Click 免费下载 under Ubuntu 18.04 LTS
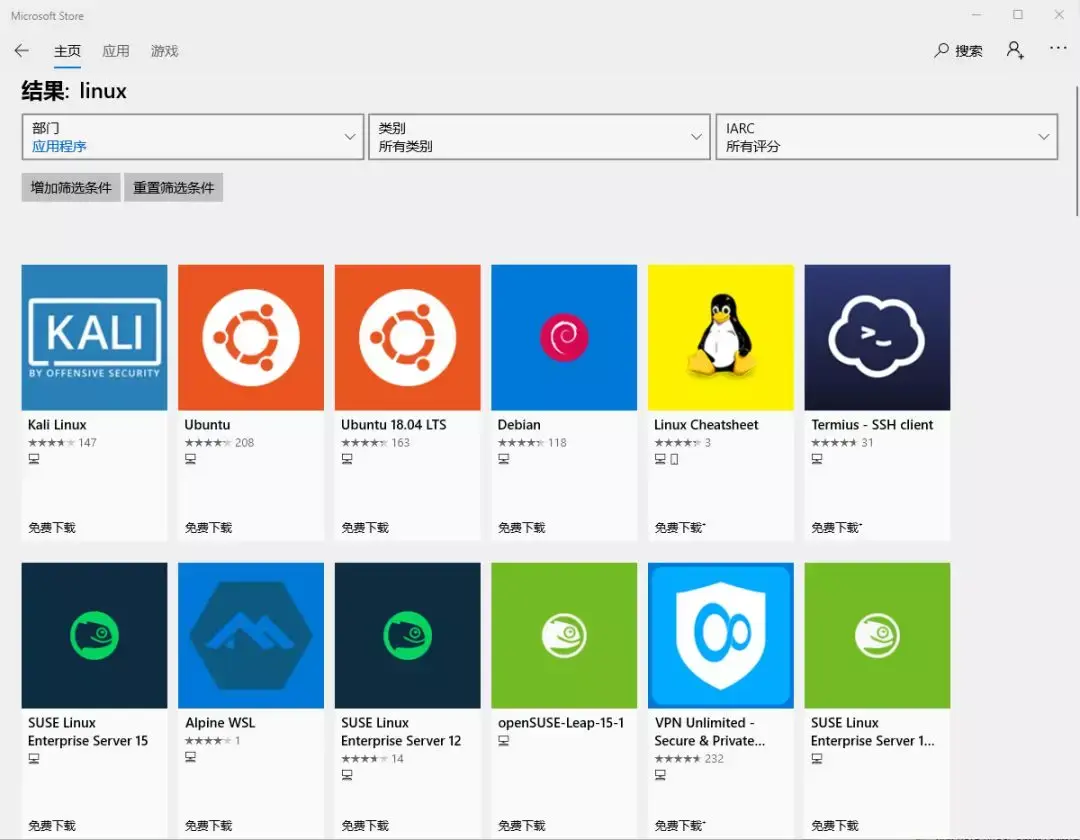Image resolution: width=1080 pixels, height=840 pixels. tap(364, 526)
